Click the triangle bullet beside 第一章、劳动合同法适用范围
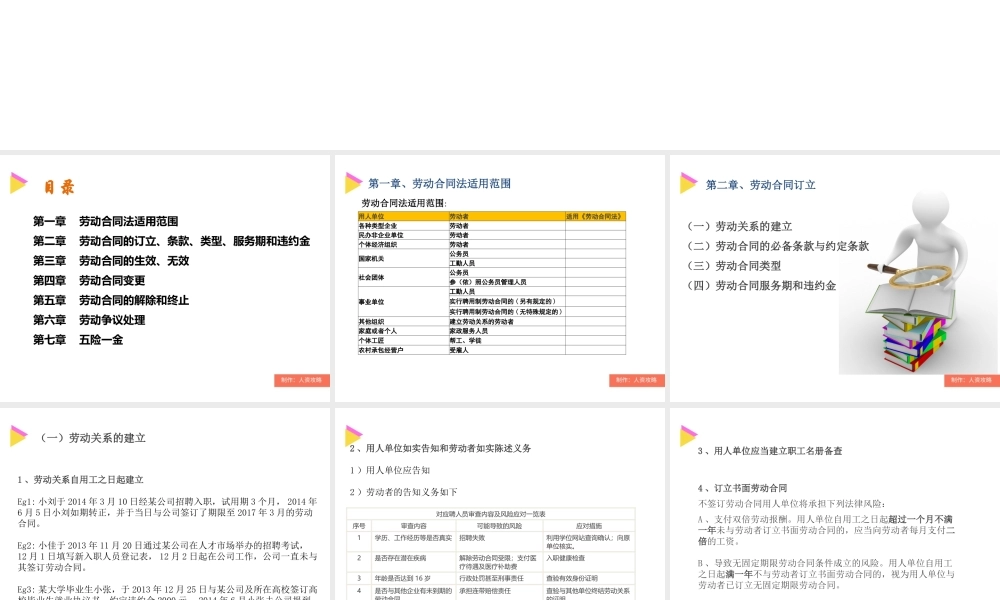The width and height of the screenshot is (1000, 600). tap(351, 183)
